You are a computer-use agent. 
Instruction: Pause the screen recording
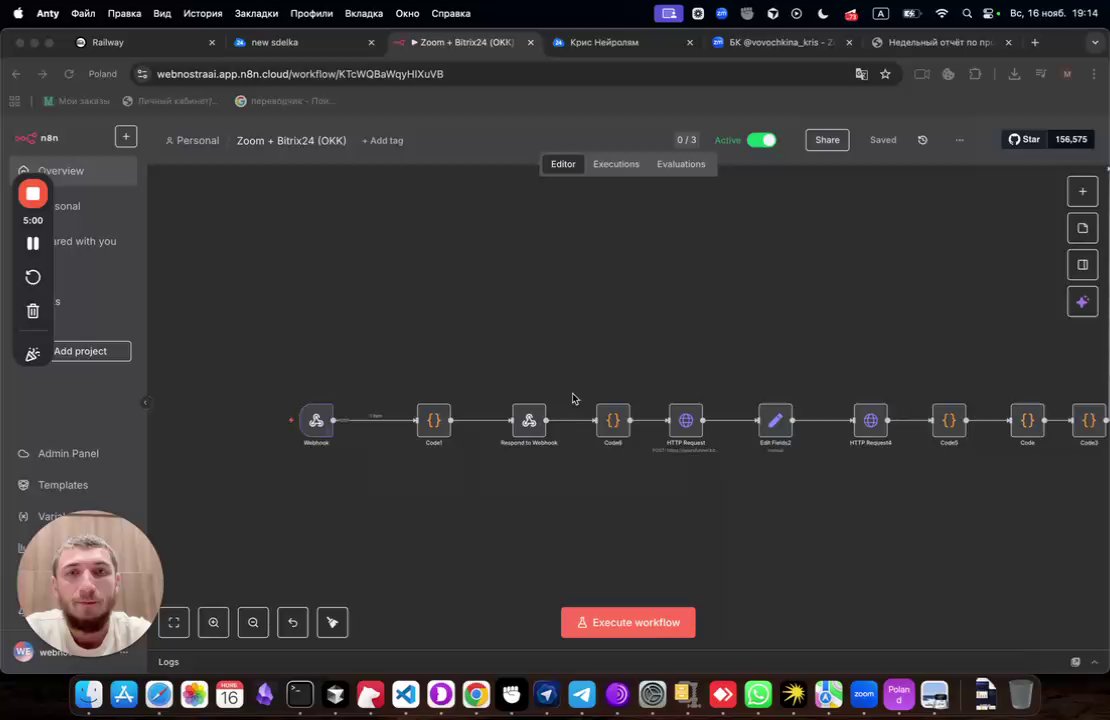tap(33, 243)
